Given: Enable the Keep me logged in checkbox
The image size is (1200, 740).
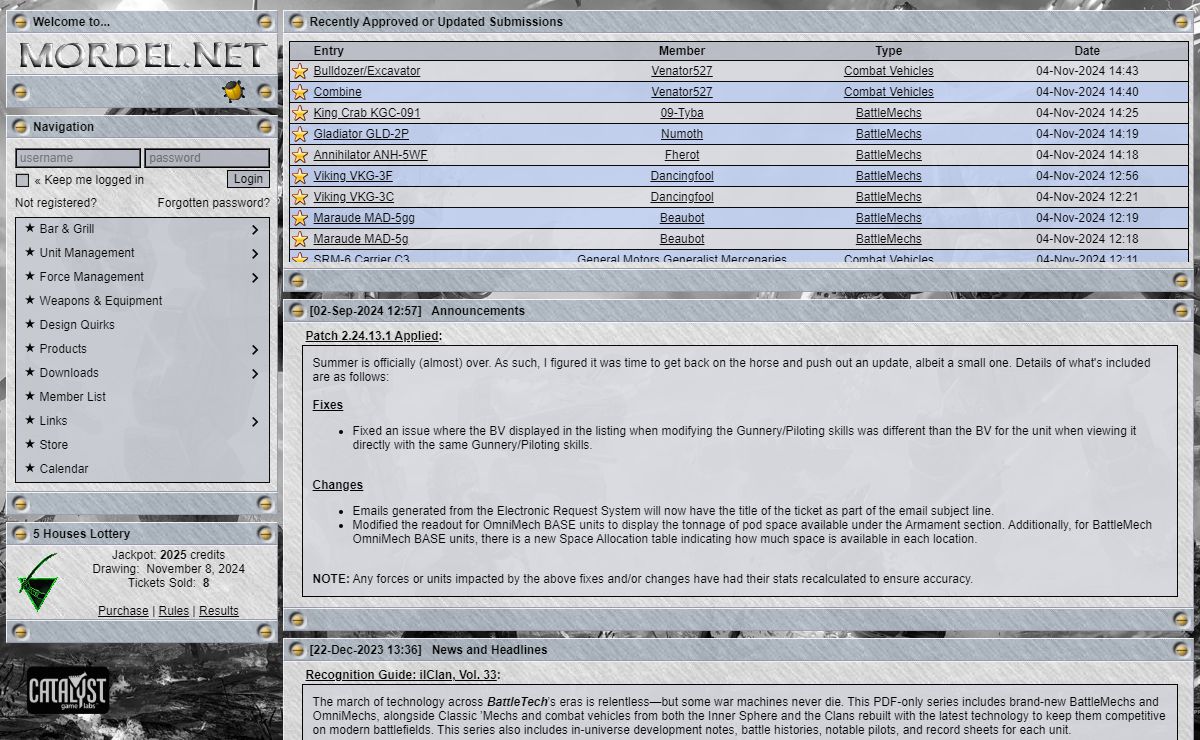Looking at the screenshot, I should [x=22, y=180].
